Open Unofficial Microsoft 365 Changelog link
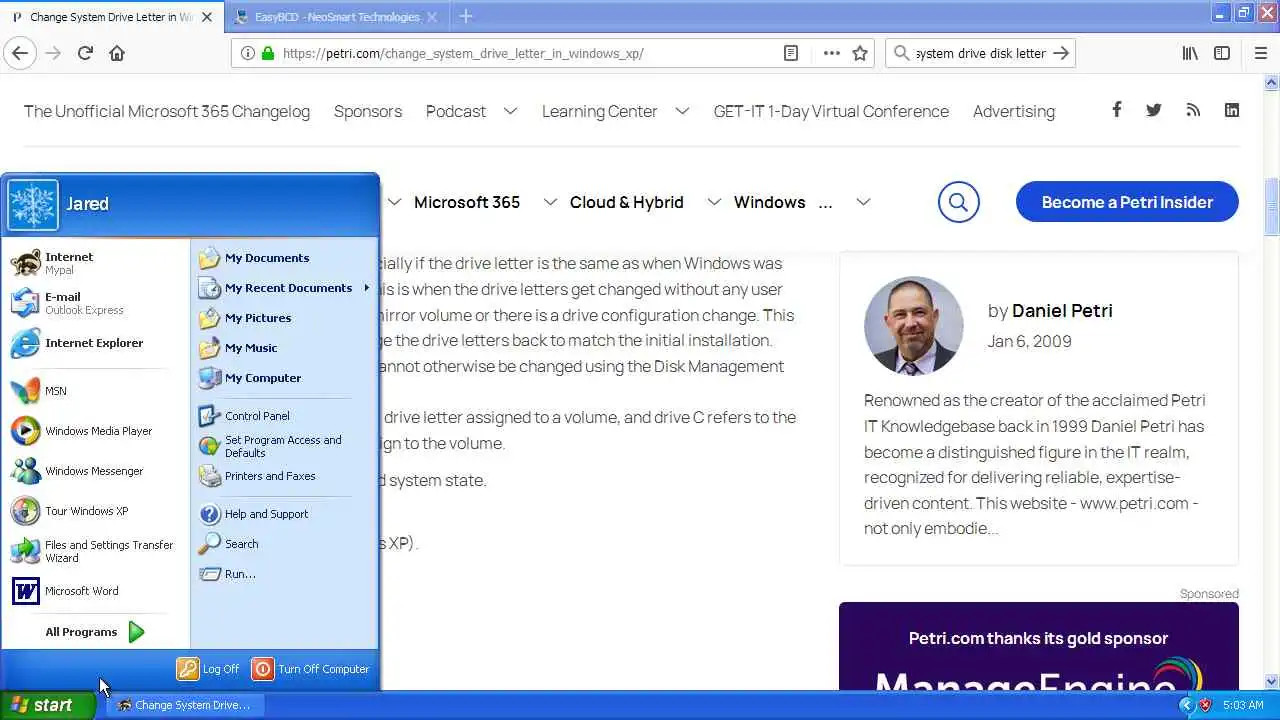The height and width of the screenshot is (720, 1280). coord(167,111)
